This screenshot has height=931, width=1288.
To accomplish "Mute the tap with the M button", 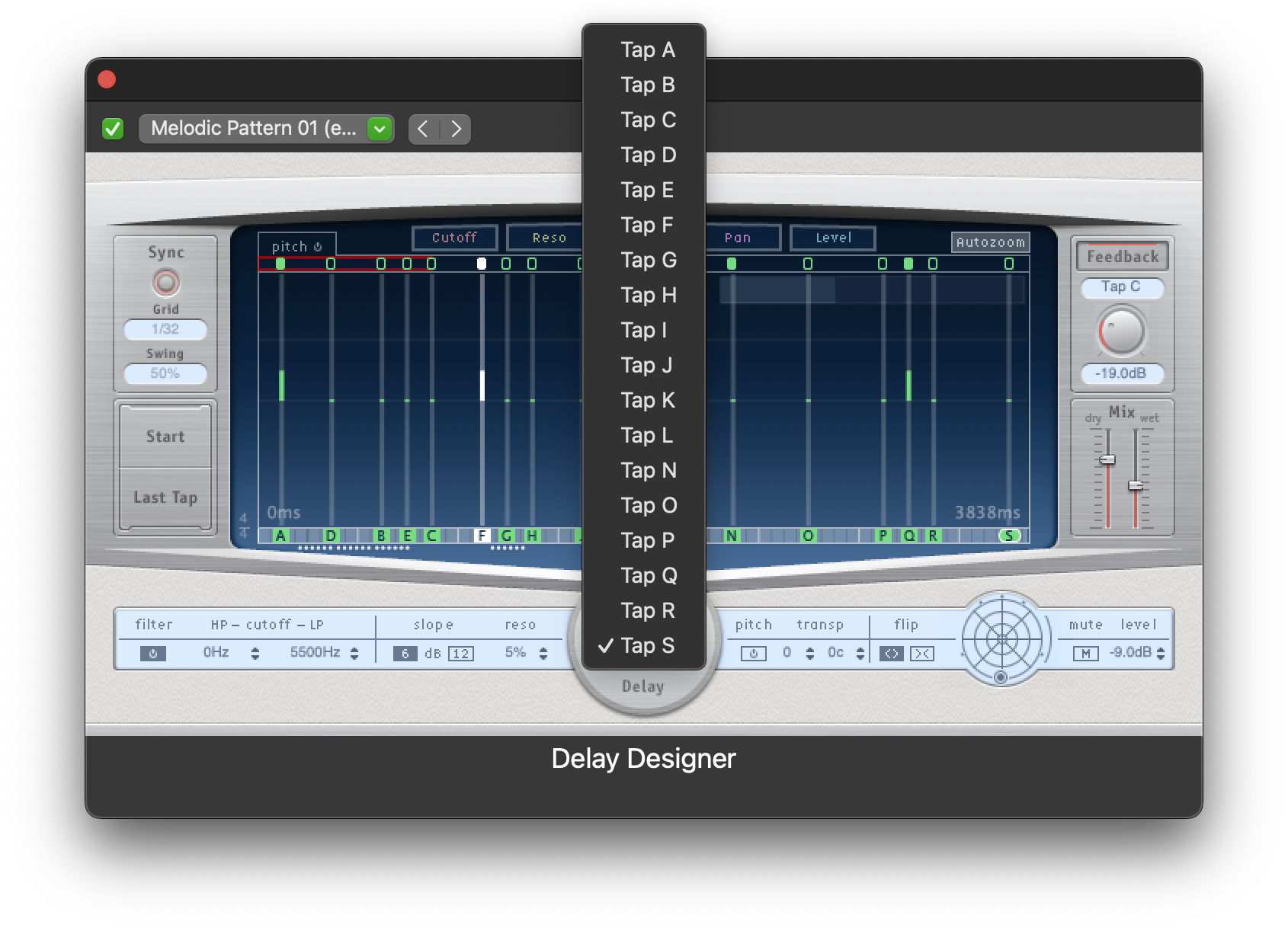I will 1085,654.
